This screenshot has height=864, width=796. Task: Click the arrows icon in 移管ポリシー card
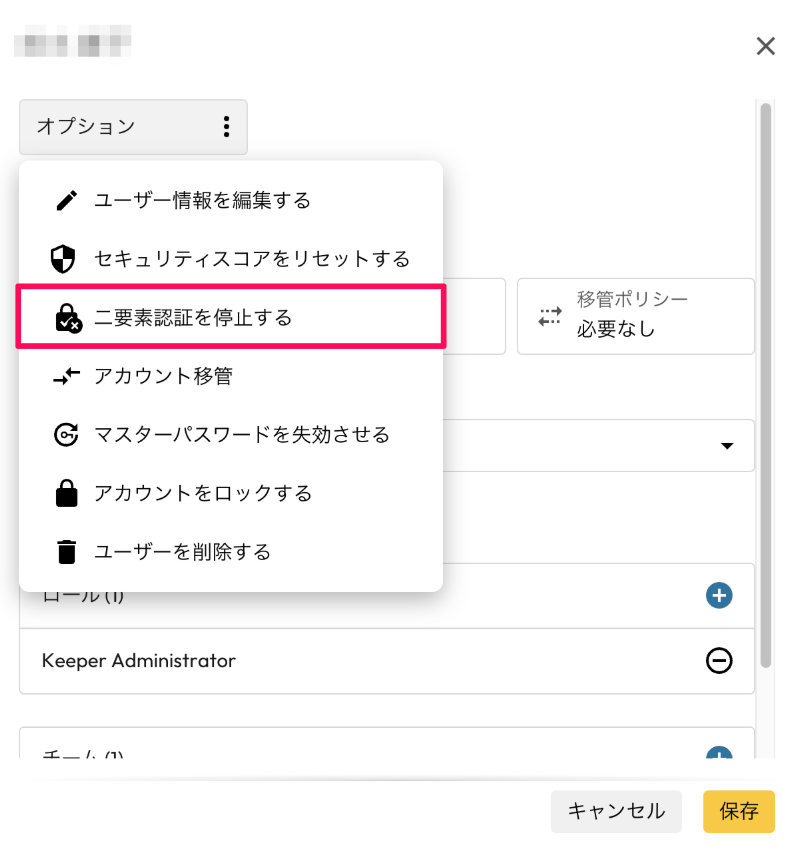[550, 317]
